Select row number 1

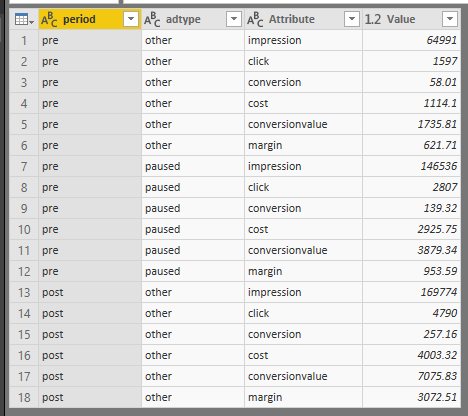coord(24,40)
